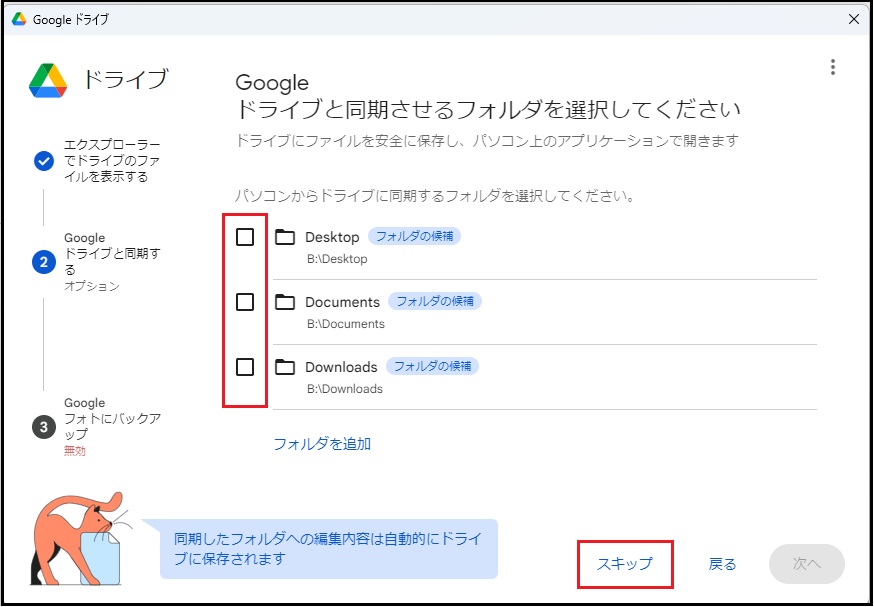The width and height of the screenshot is (874, 607).
Task: Click the Documents folder icon
Action: point(285,302)
